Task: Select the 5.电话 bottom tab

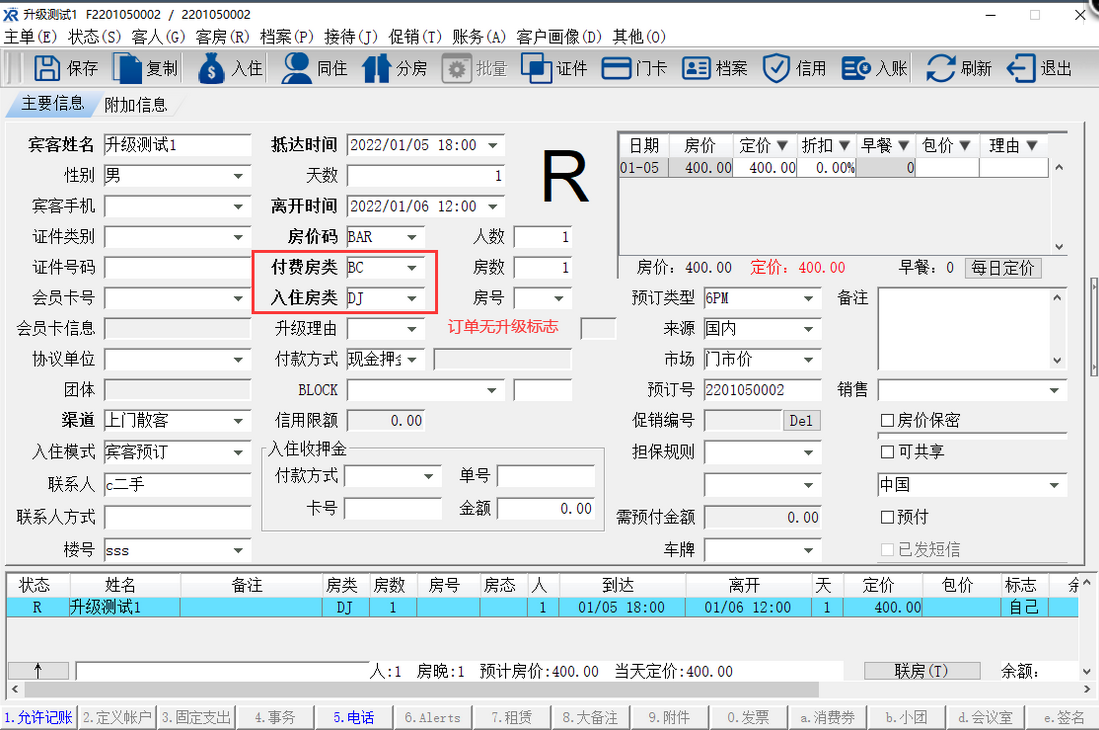Action: coord(354,717)
